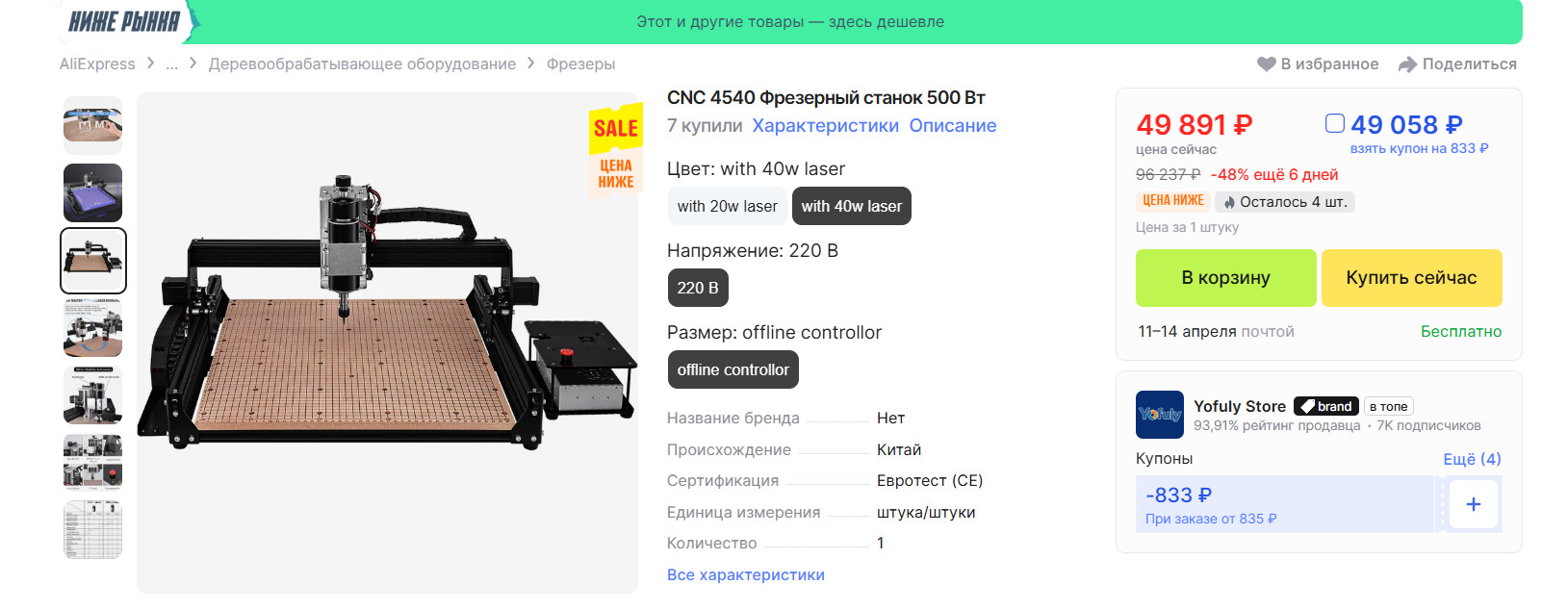Click the Yofuly Store logo
Screen dimensions: 1568x610
pos(1159,415)
